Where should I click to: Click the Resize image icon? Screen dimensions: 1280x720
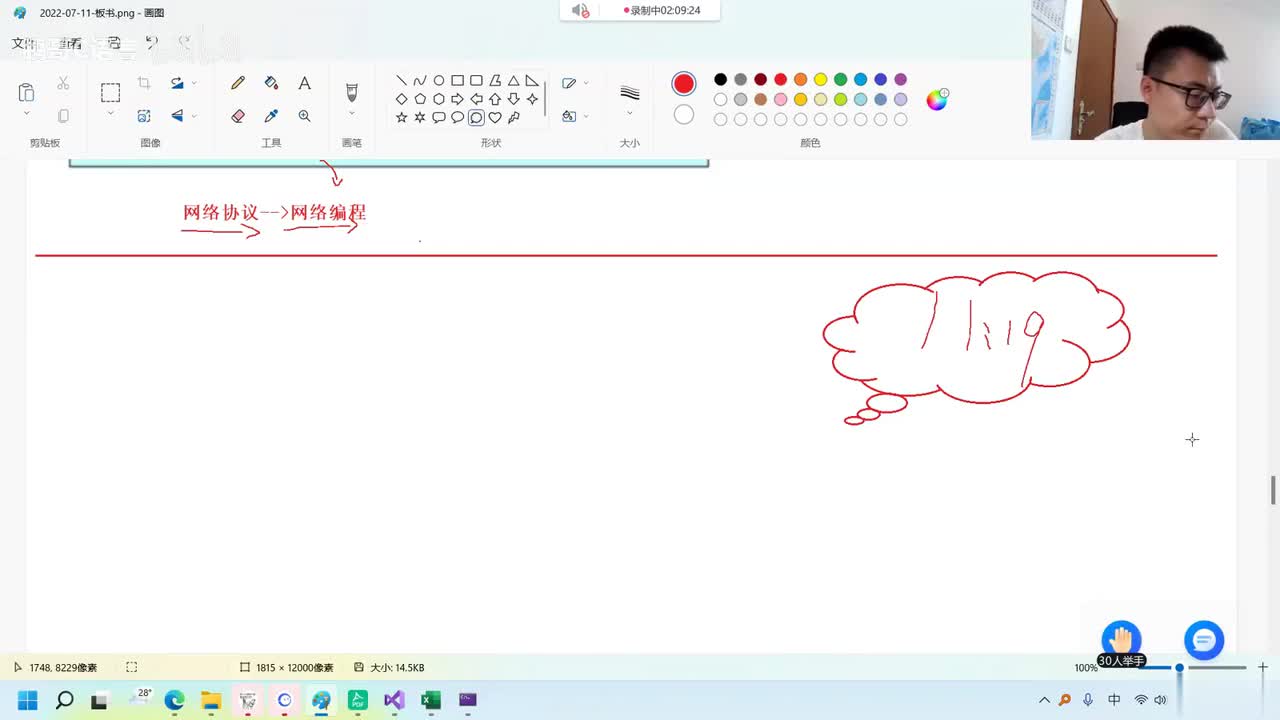click(144, 116)
